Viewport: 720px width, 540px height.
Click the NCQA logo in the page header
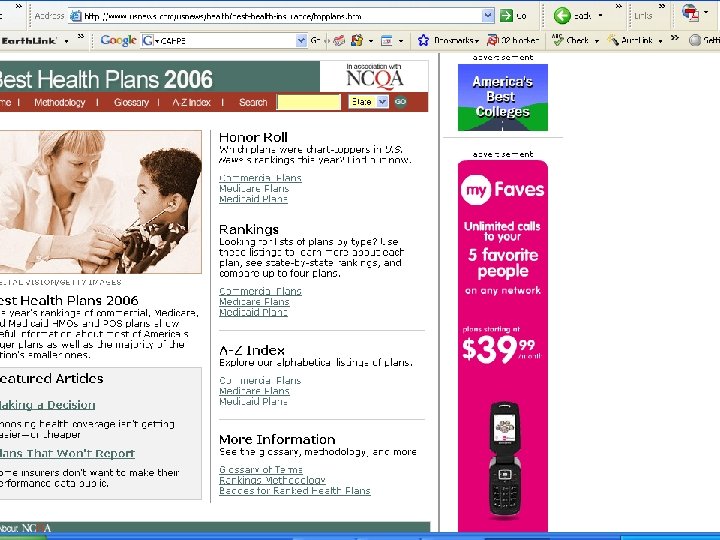pos(374,77)
